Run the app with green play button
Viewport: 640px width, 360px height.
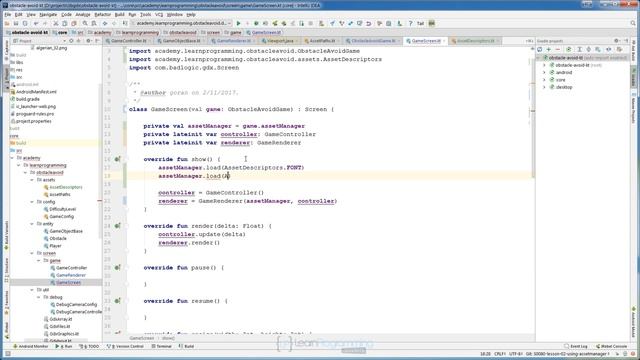point(239,23)
